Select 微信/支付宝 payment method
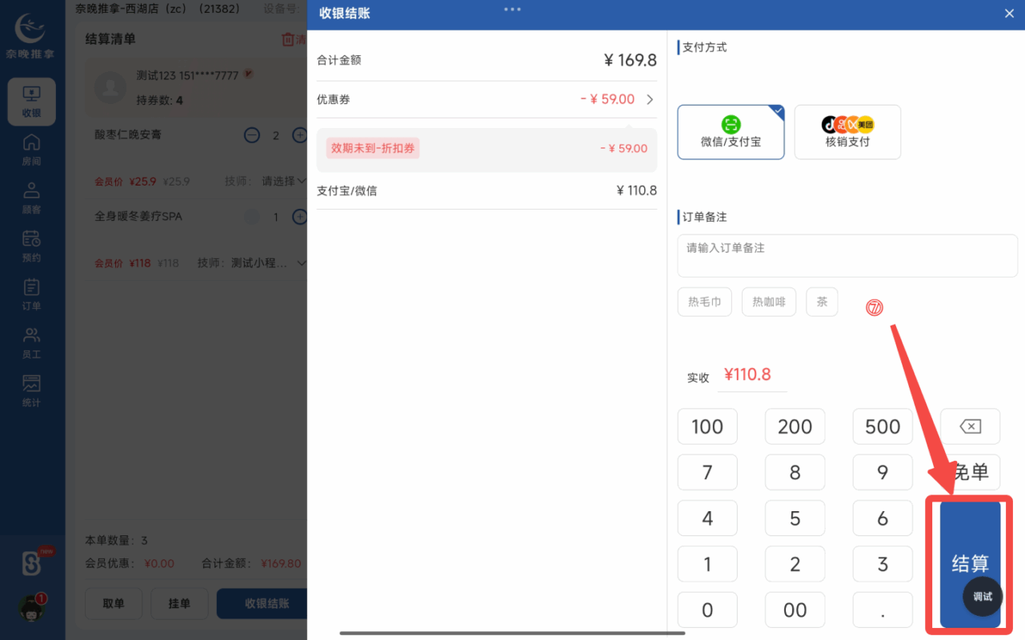 coord(731,131)
